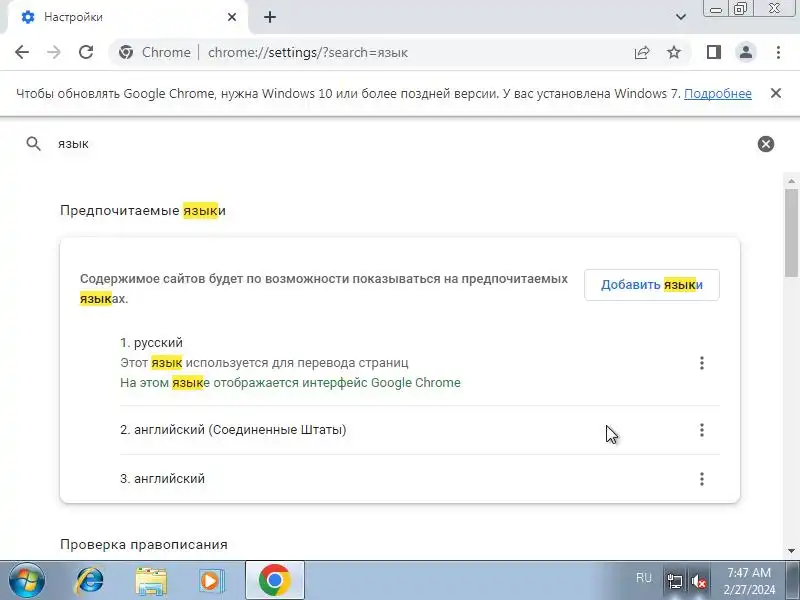Clear the settings search query
The width and height of the screenshot is (800, 600).
tap(766, 144)
